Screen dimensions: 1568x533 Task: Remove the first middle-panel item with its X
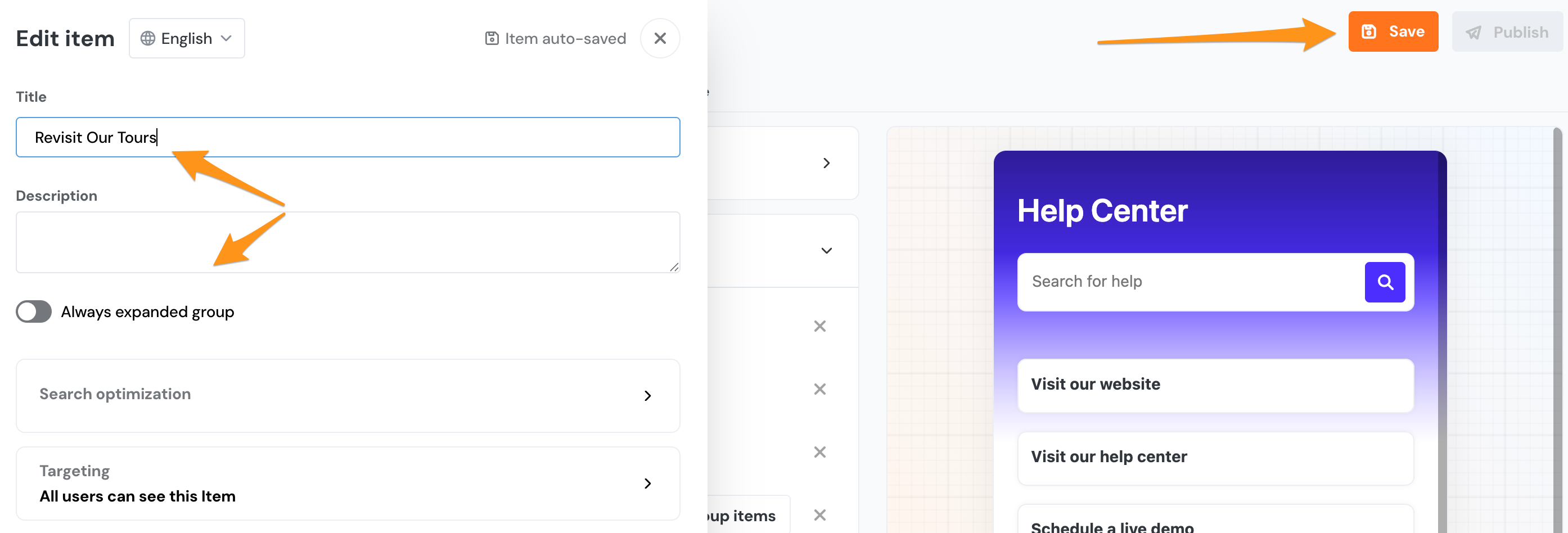point(819,326)
